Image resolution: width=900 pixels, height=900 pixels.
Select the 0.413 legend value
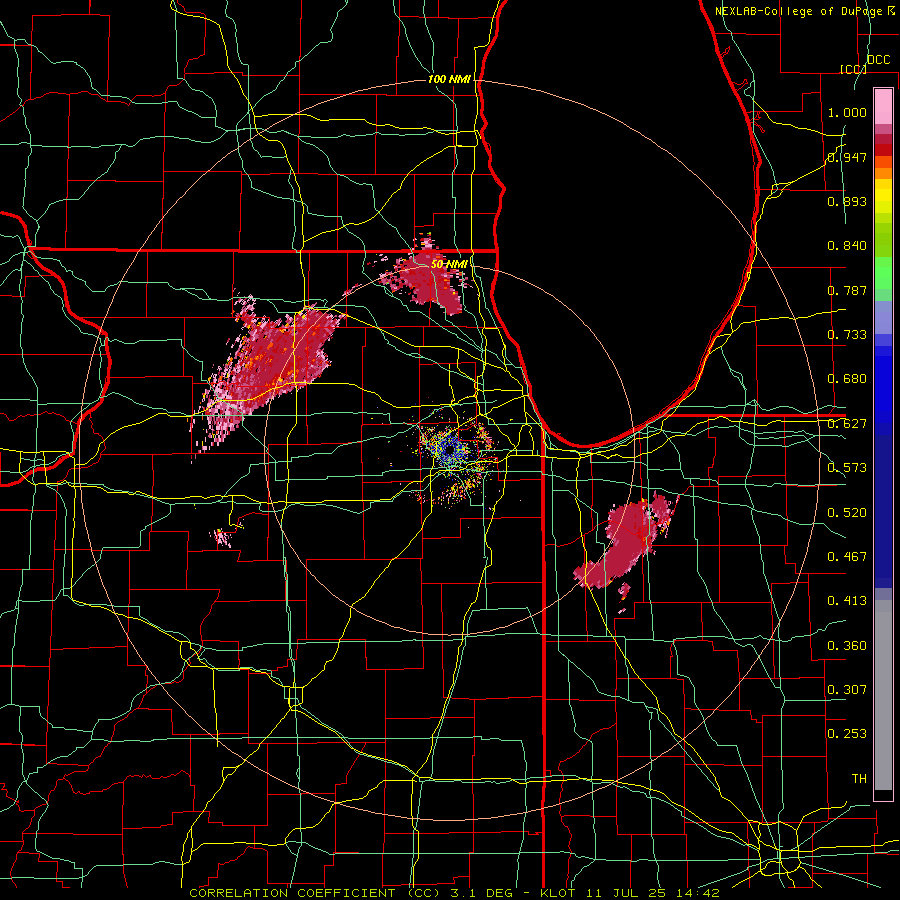pos(847,601)
